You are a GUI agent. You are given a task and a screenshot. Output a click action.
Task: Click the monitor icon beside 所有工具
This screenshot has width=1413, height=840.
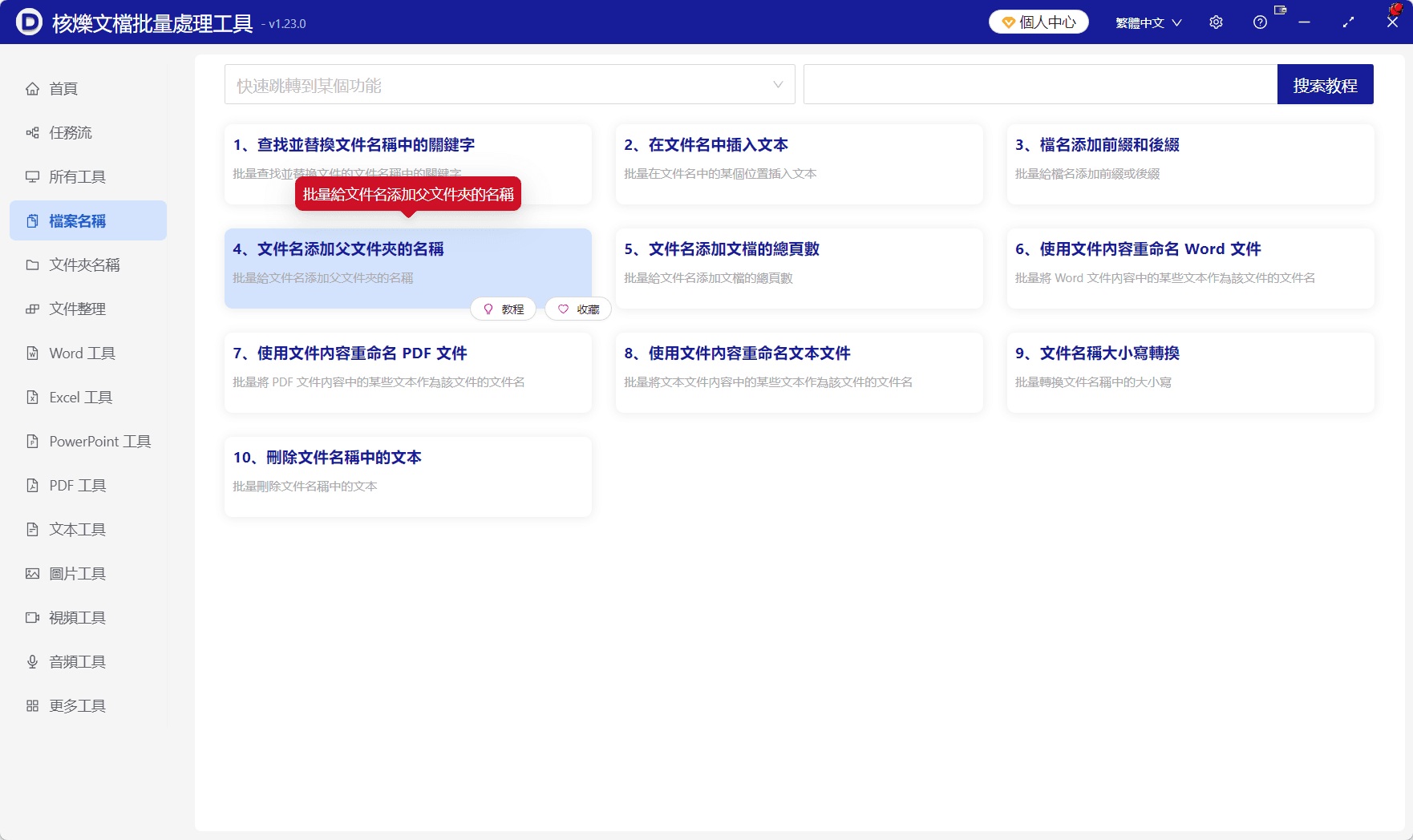click(32, 177)
